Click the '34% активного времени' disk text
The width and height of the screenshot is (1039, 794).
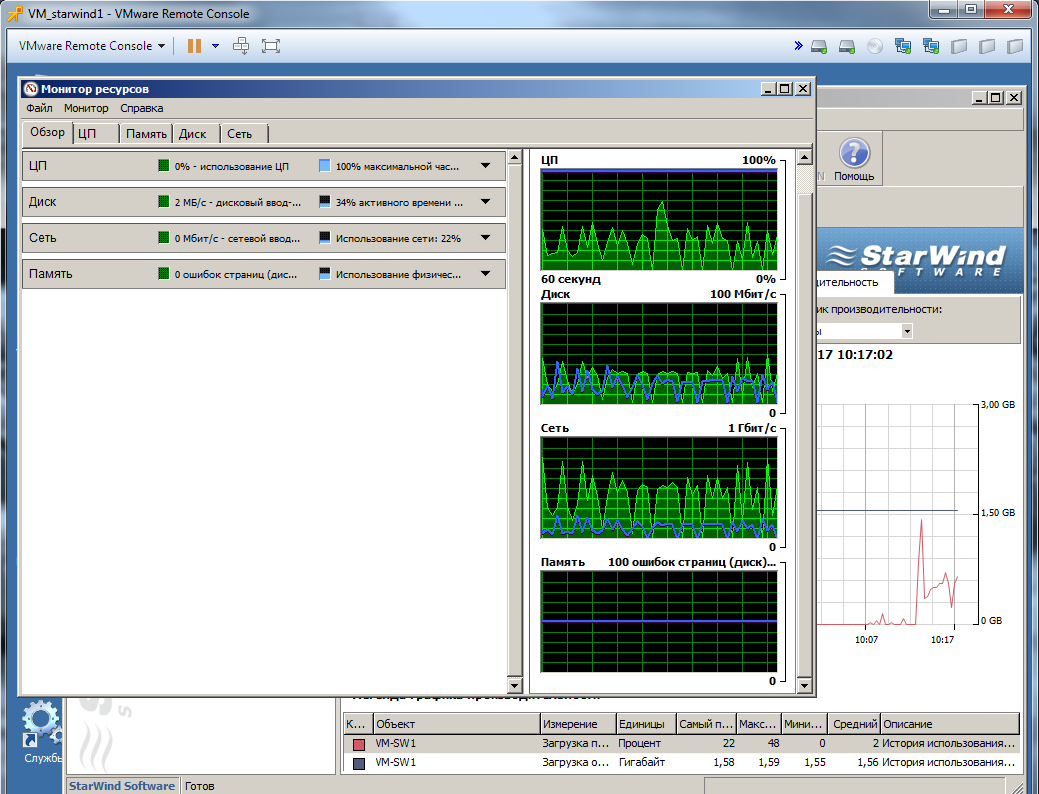(399, 202)
